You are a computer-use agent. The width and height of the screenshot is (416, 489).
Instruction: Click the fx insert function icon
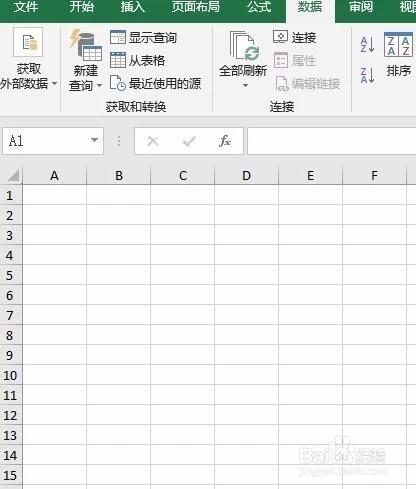pyautogui.click(x=225, y=141)
